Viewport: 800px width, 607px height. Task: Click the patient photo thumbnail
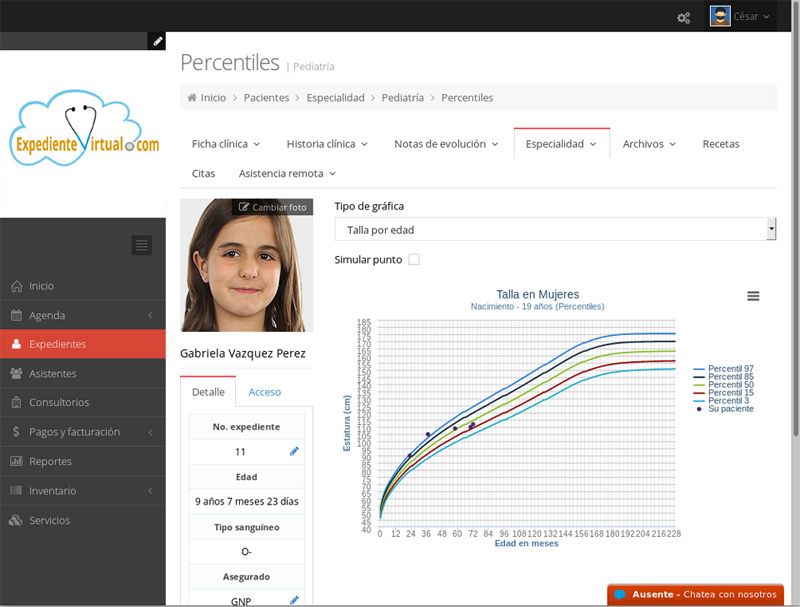(246, 270)
